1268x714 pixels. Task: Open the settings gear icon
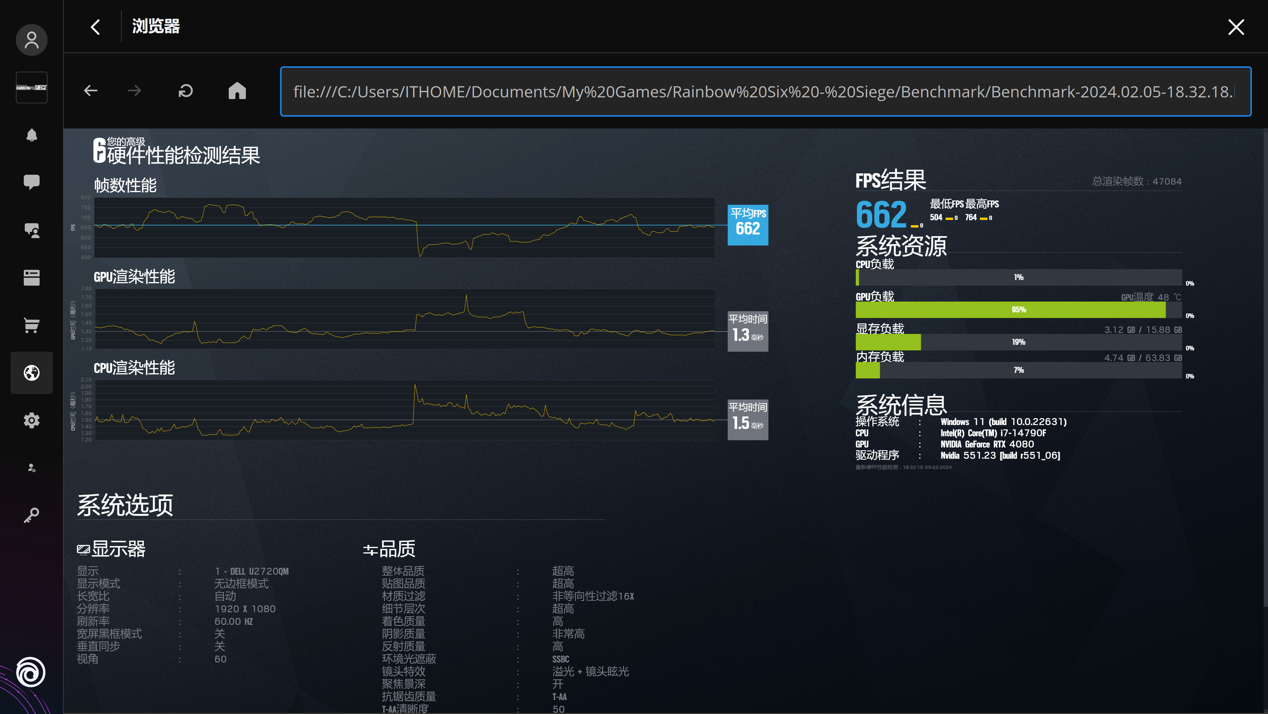pyautogui.click(x=32, y=421)
